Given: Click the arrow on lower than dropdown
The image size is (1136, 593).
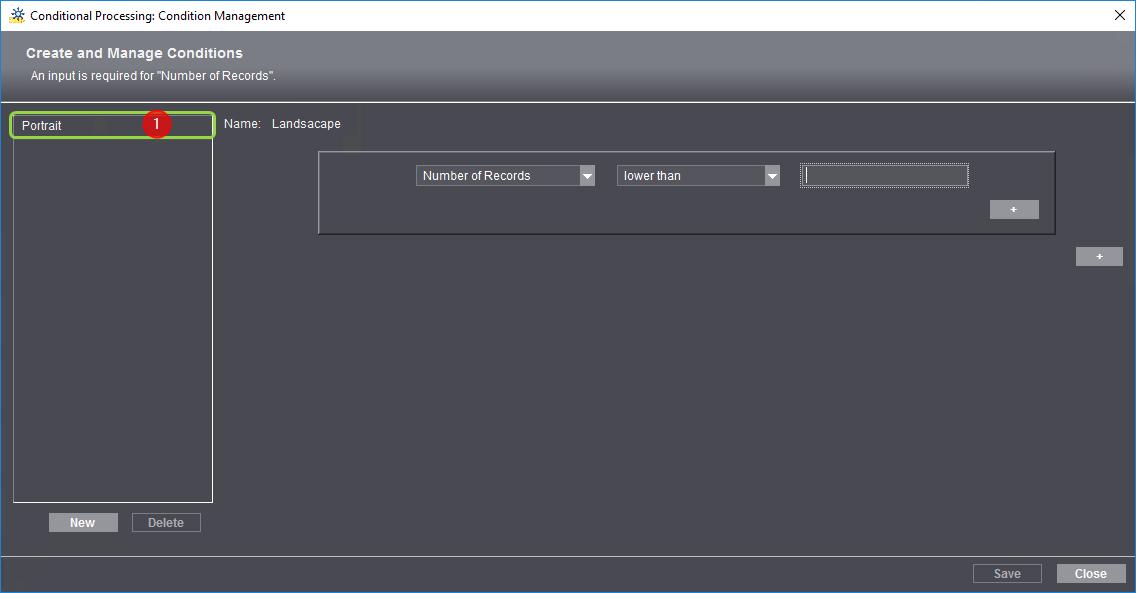Looking at the screenshot, I should click(x=772, y=176).
